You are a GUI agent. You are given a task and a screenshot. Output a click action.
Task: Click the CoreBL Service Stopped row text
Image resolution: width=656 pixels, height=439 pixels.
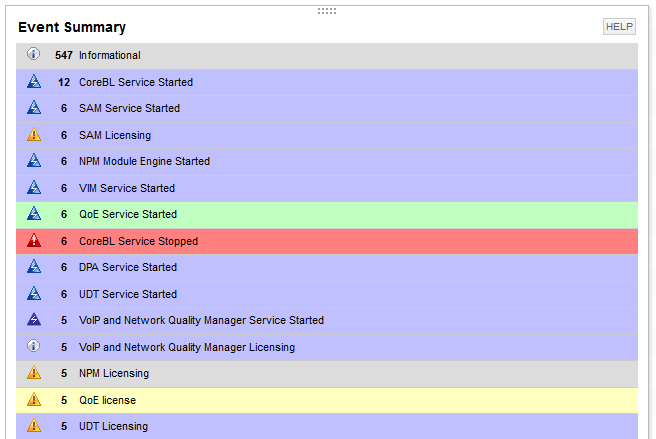138,241
